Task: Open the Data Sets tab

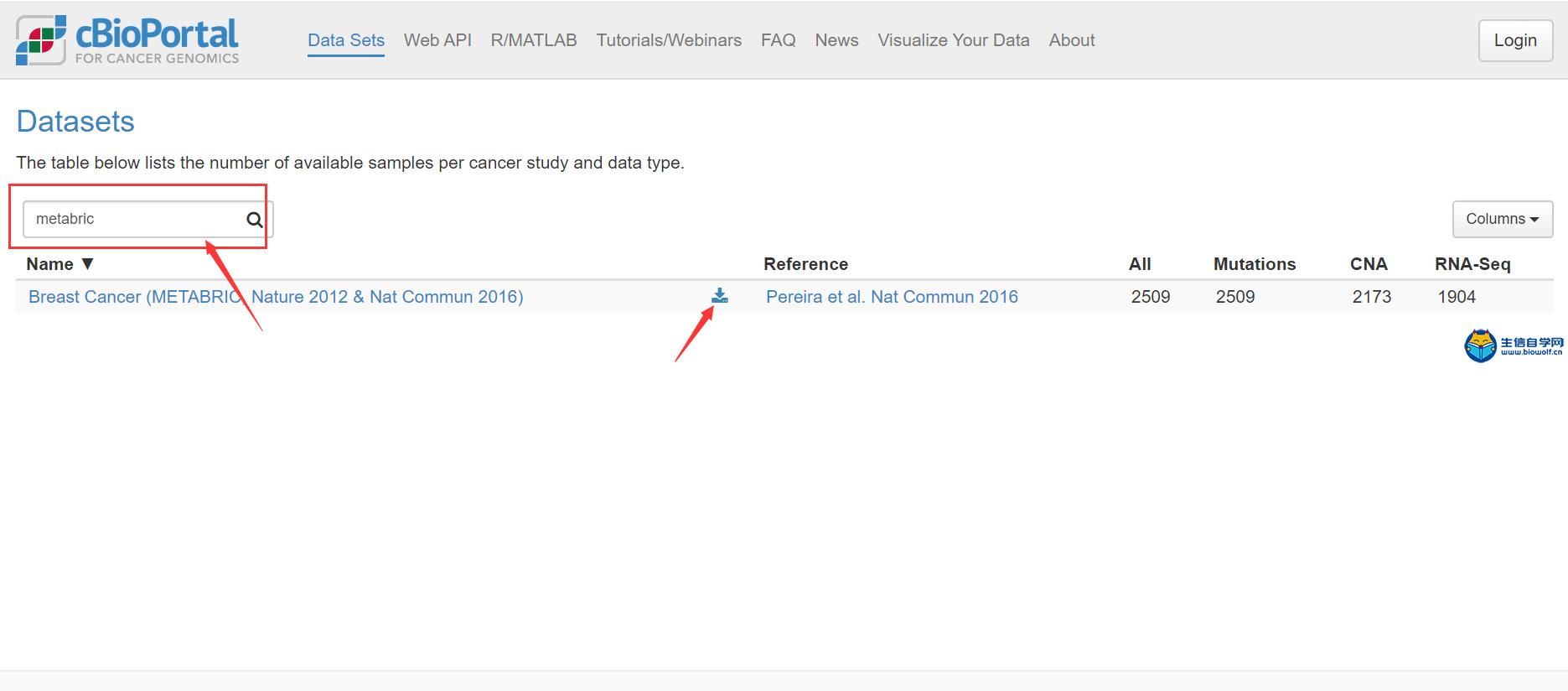Action: point(346,40)
